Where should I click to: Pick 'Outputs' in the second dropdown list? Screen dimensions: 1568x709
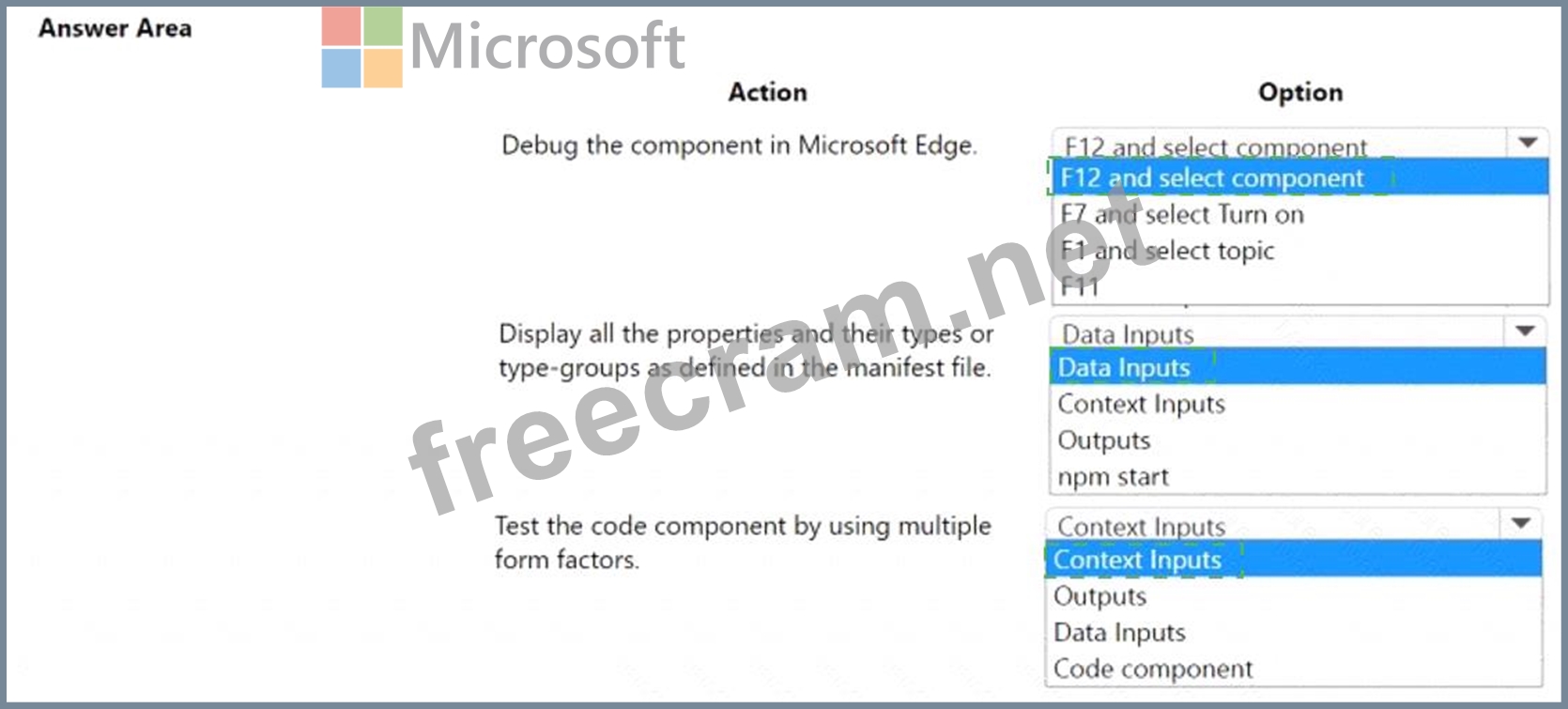point(1103,440)
